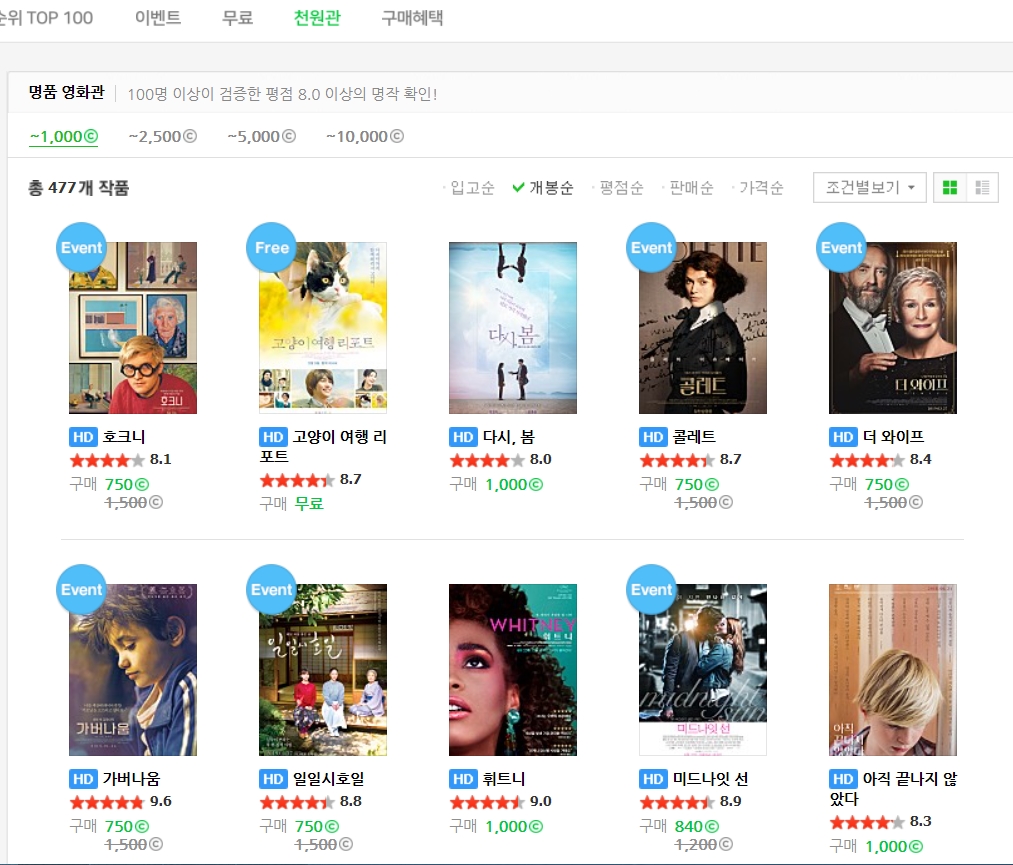
Task: Open 고양이 여행 리포트 title link
Action: (x=323, y=446)
